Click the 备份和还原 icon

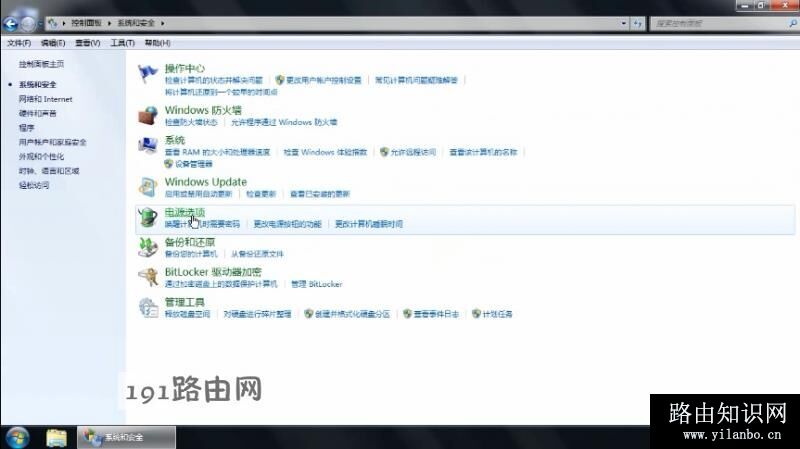click(147, 247)
